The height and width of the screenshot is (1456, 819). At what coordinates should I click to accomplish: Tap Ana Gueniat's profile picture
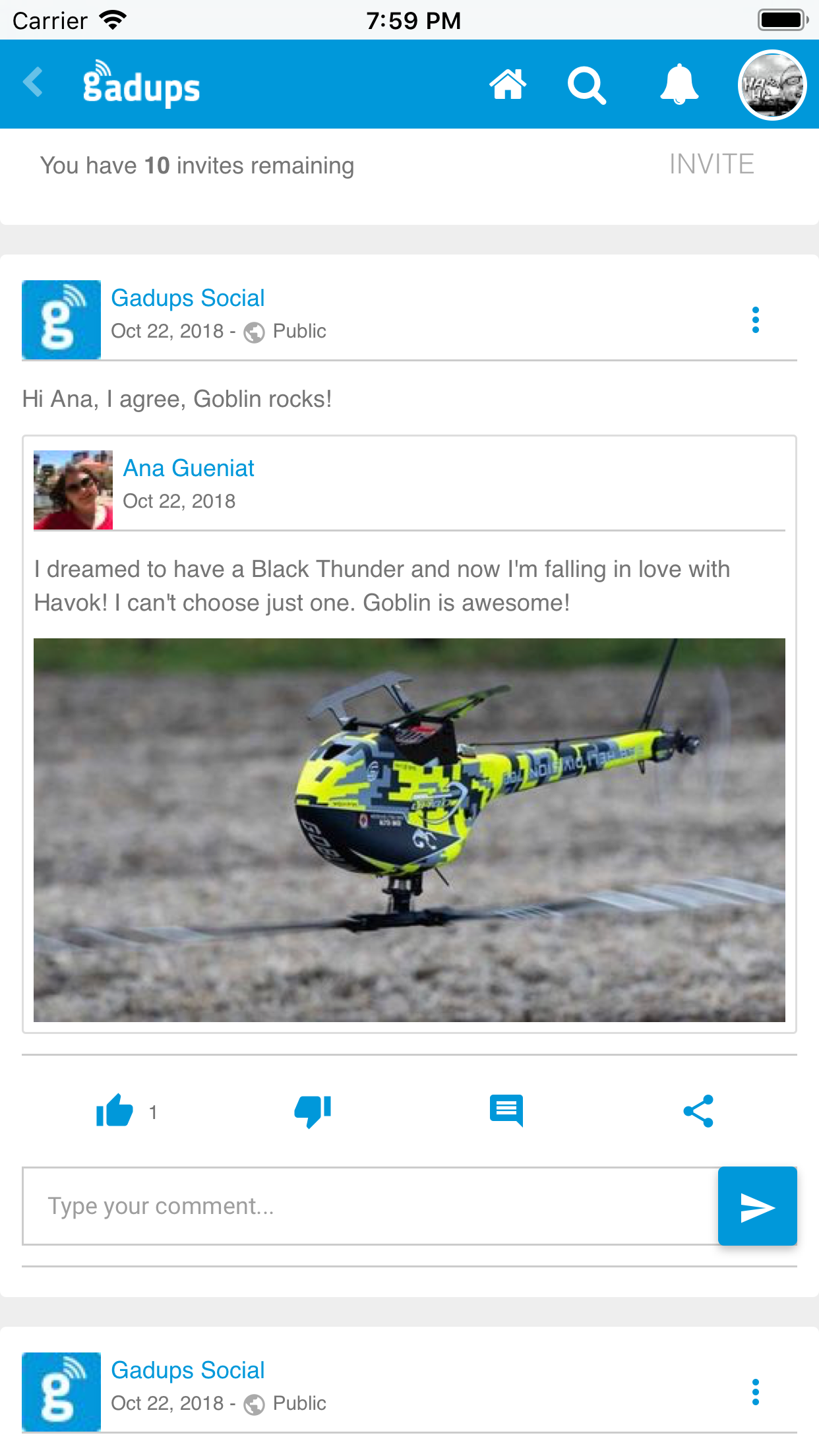(73, 490)
